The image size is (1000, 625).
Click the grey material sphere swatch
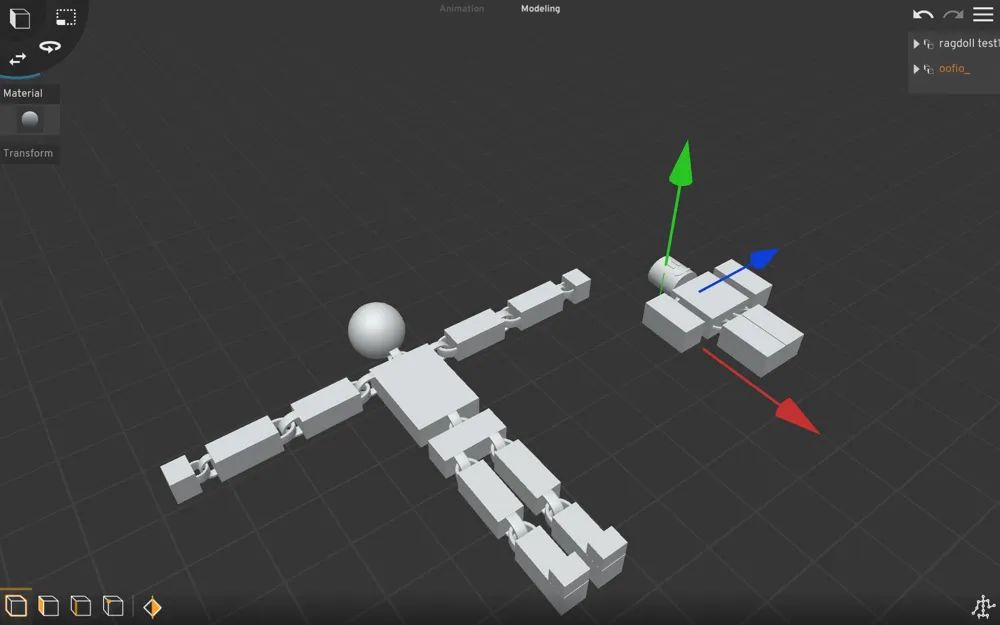(x=30, y=119)
